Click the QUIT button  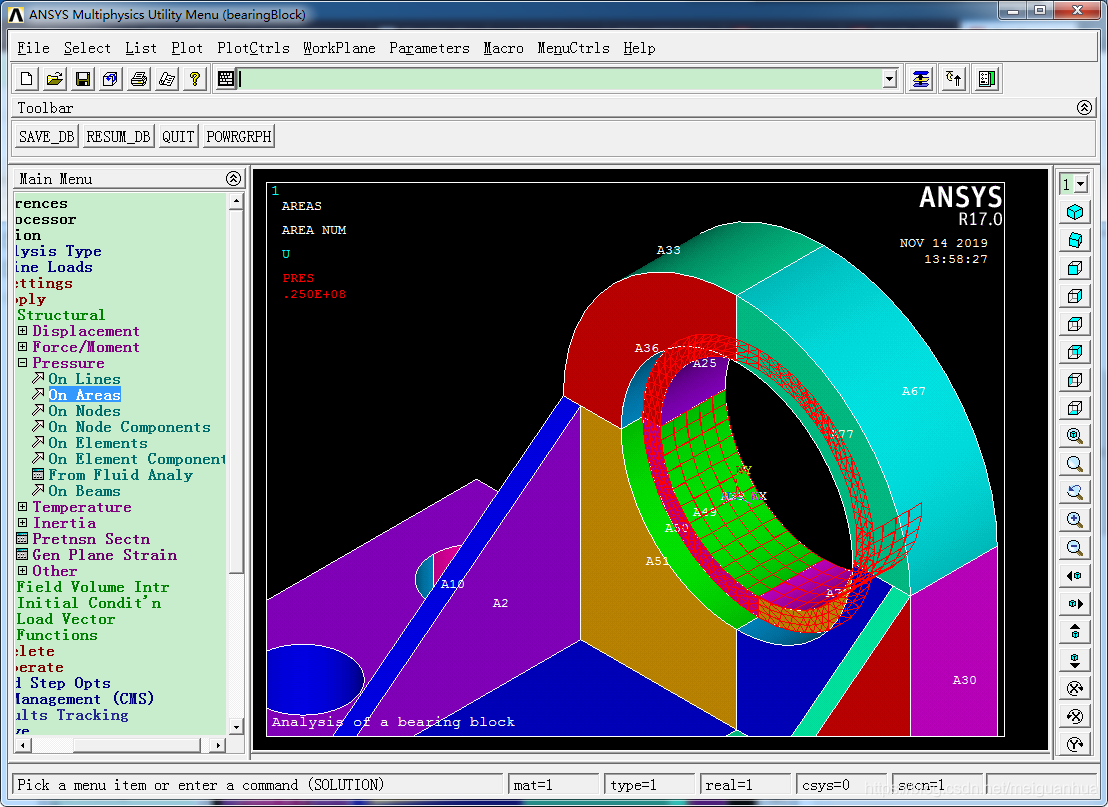(178, 136)
